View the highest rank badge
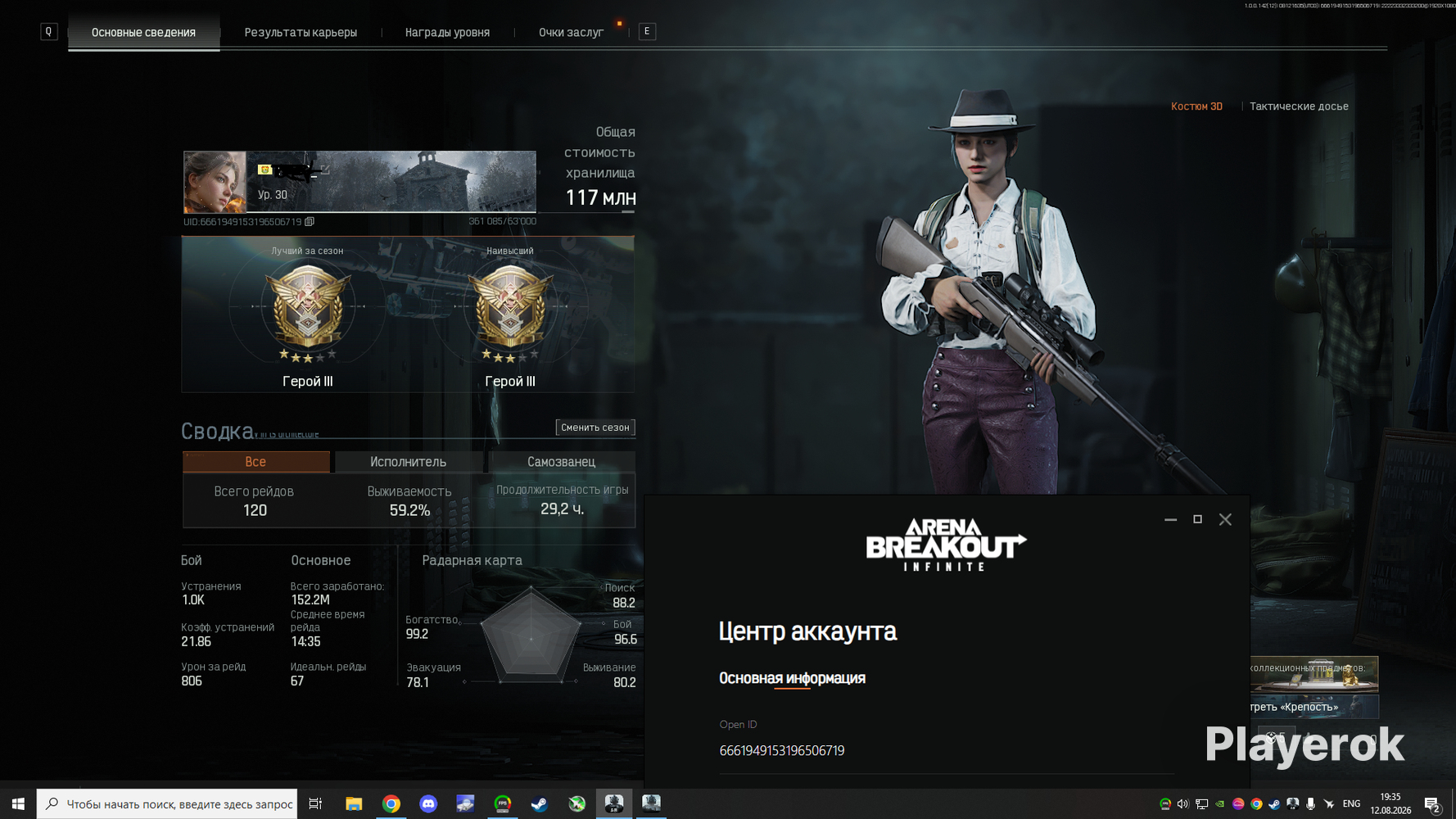1456x819 pixels. tap(510, 307)
